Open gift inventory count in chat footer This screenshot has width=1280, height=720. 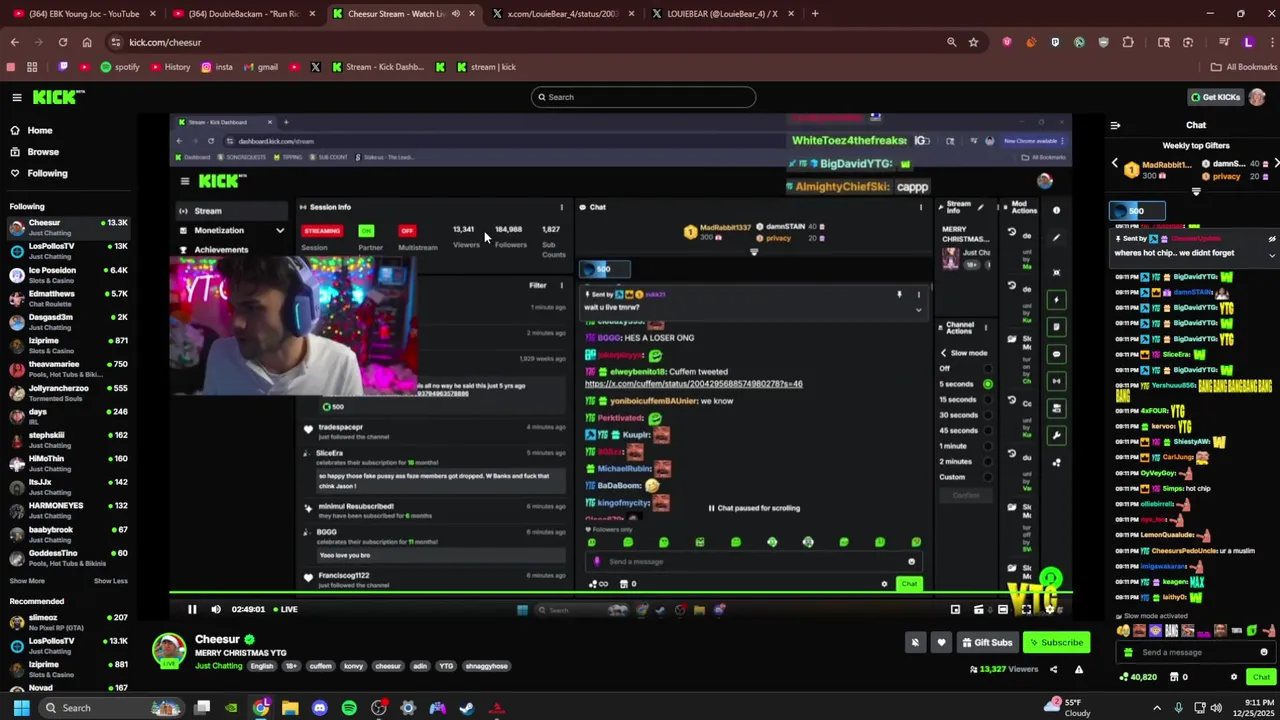pyautogui.click(x=1180, y=677)
